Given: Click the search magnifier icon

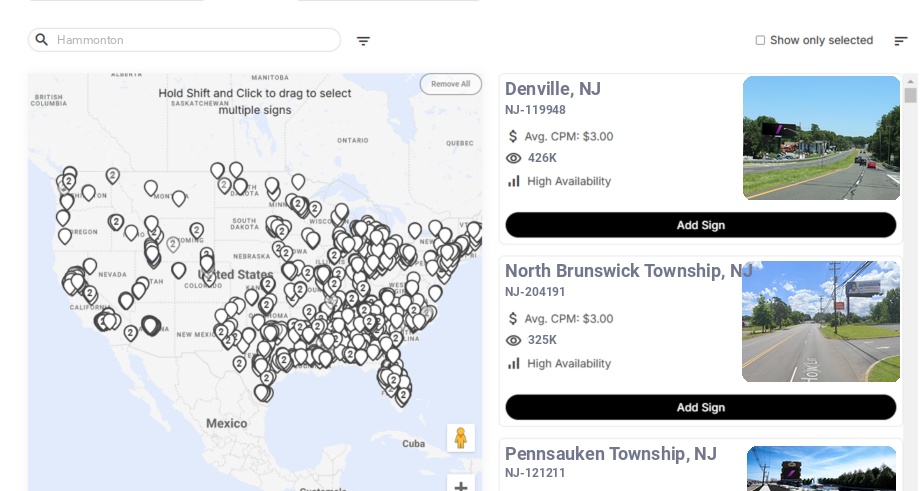Looking at the screenshot, I should (x=42, y=40).
